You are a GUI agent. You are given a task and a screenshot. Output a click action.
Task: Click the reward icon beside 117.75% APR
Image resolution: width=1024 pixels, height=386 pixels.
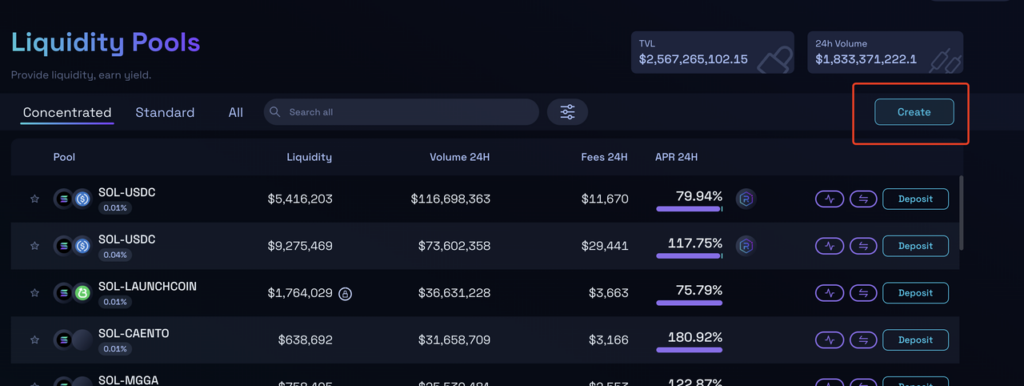click(x=746, y=246)
